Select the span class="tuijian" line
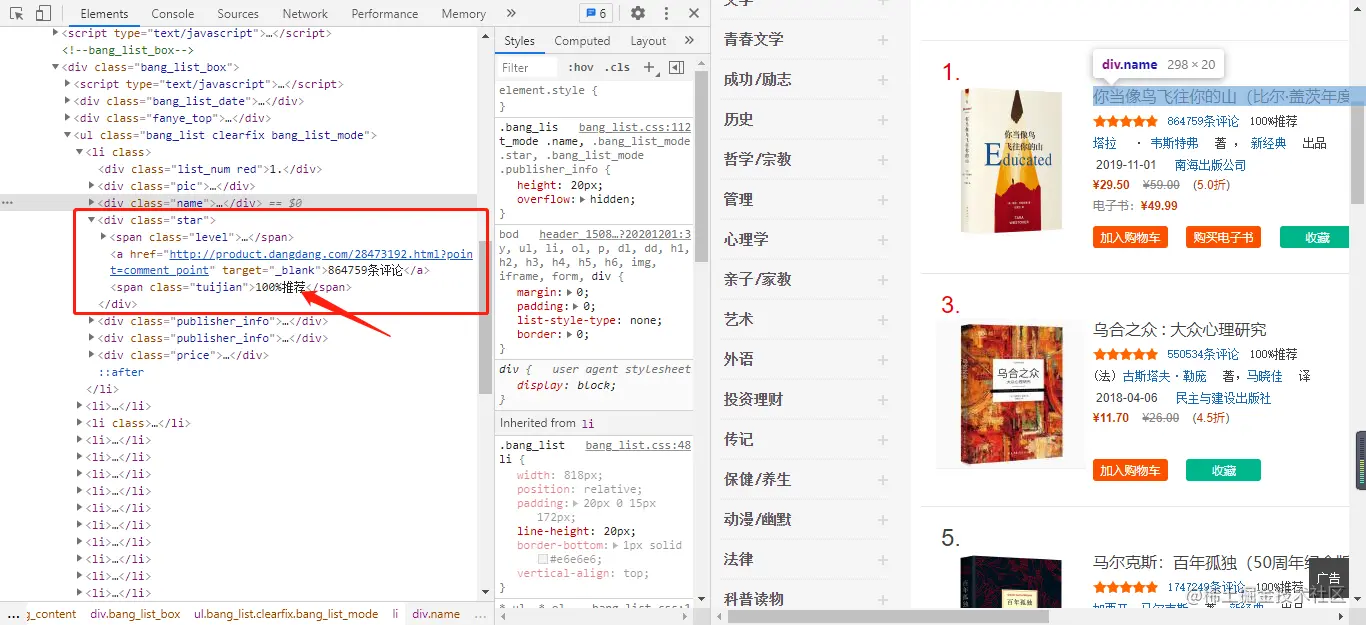This screenshot has width=1366, height=625. pyautogui.click(x=230, y=287)
